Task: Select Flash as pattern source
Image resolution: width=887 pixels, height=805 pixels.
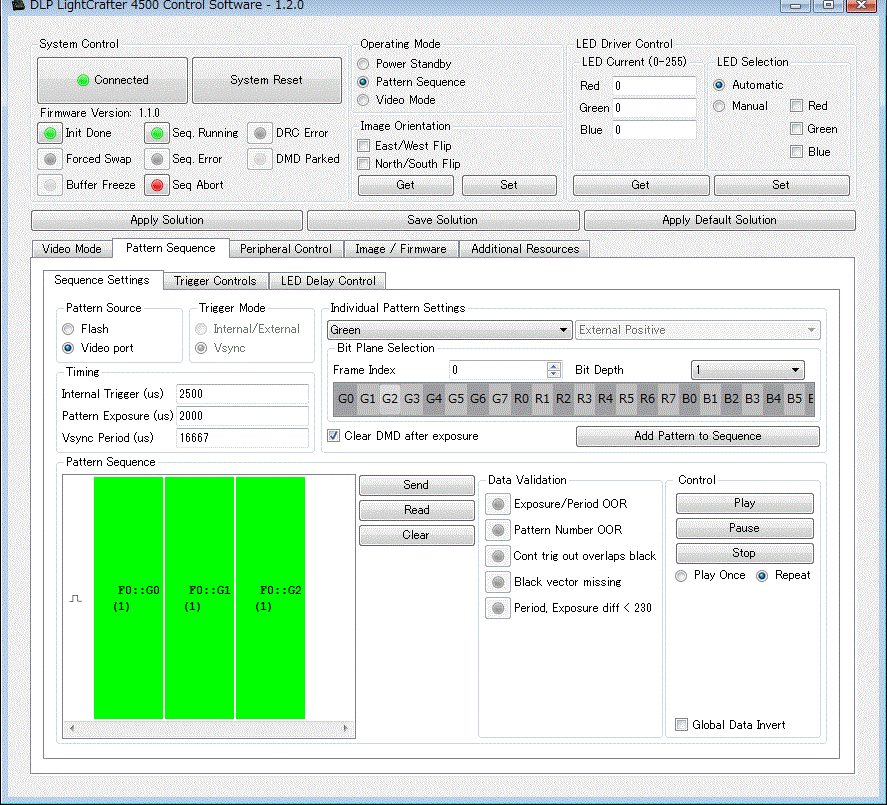Action: click(68, 329)
